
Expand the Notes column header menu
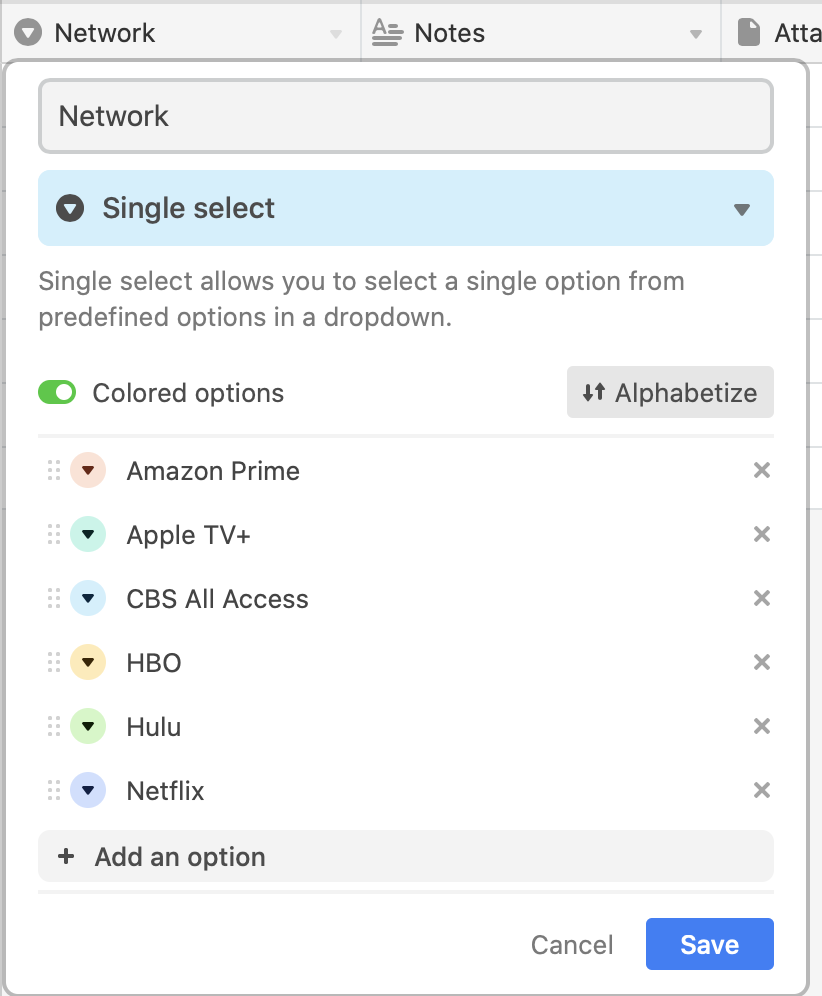(696, 34)
